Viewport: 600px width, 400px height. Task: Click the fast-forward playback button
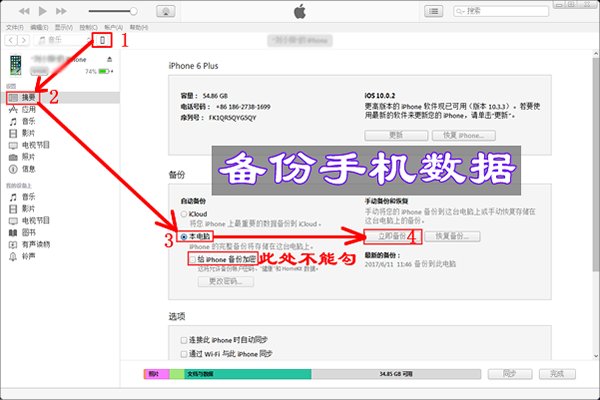[61, 11]
